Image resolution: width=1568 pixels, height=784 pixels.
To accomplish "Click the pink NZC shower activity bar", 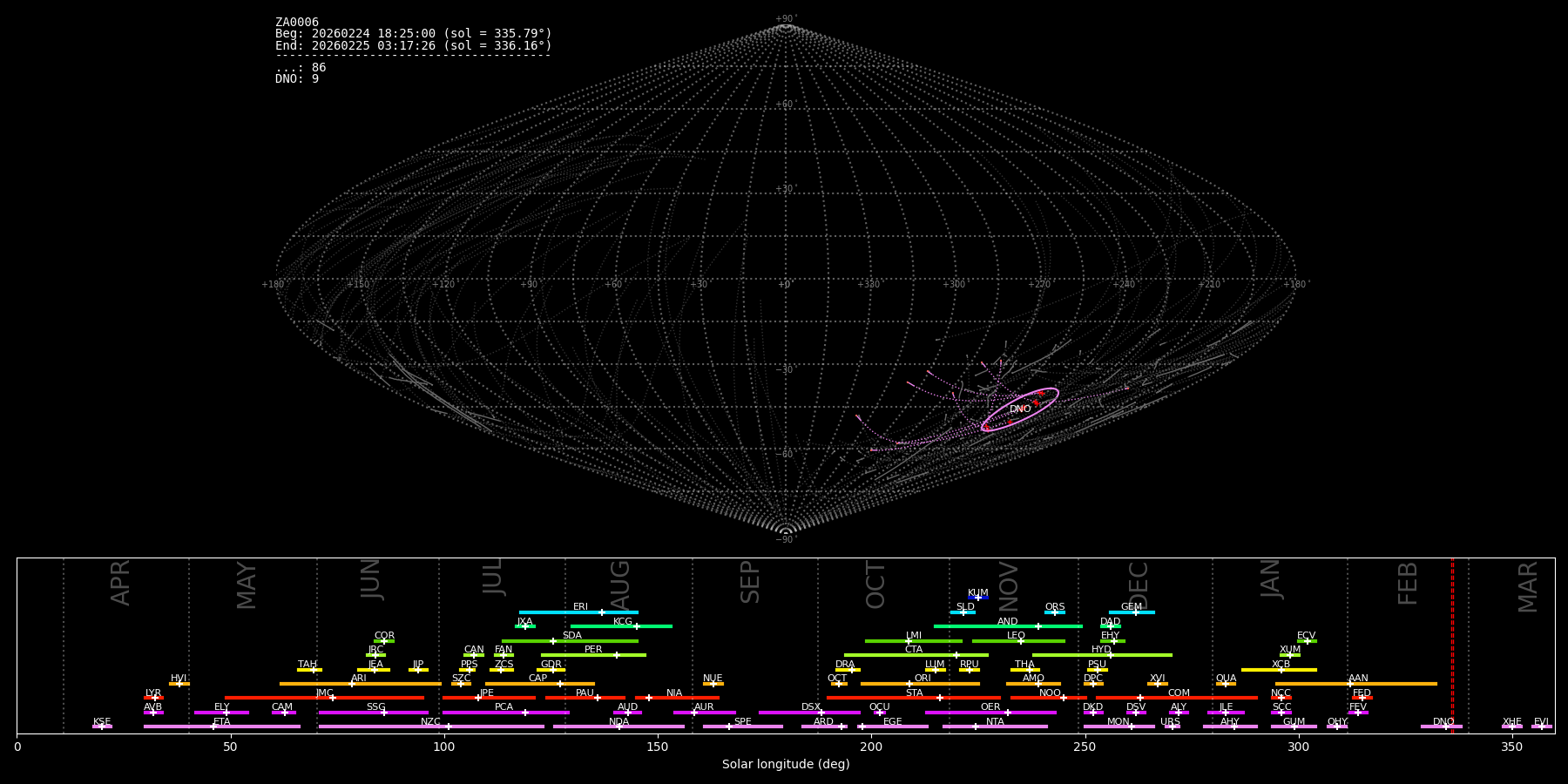I will [431, 727].
